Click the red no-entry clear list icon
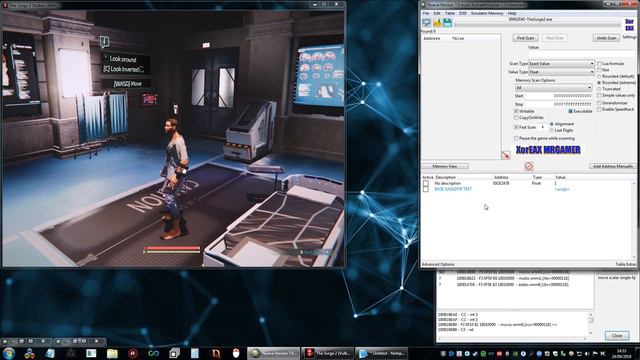 529,166
